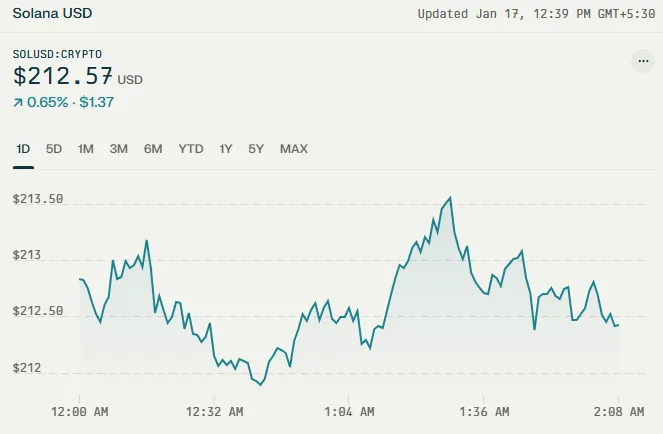Switch chart to 5Y range
The width and height of the screenshot is (663, 434).
256,149
